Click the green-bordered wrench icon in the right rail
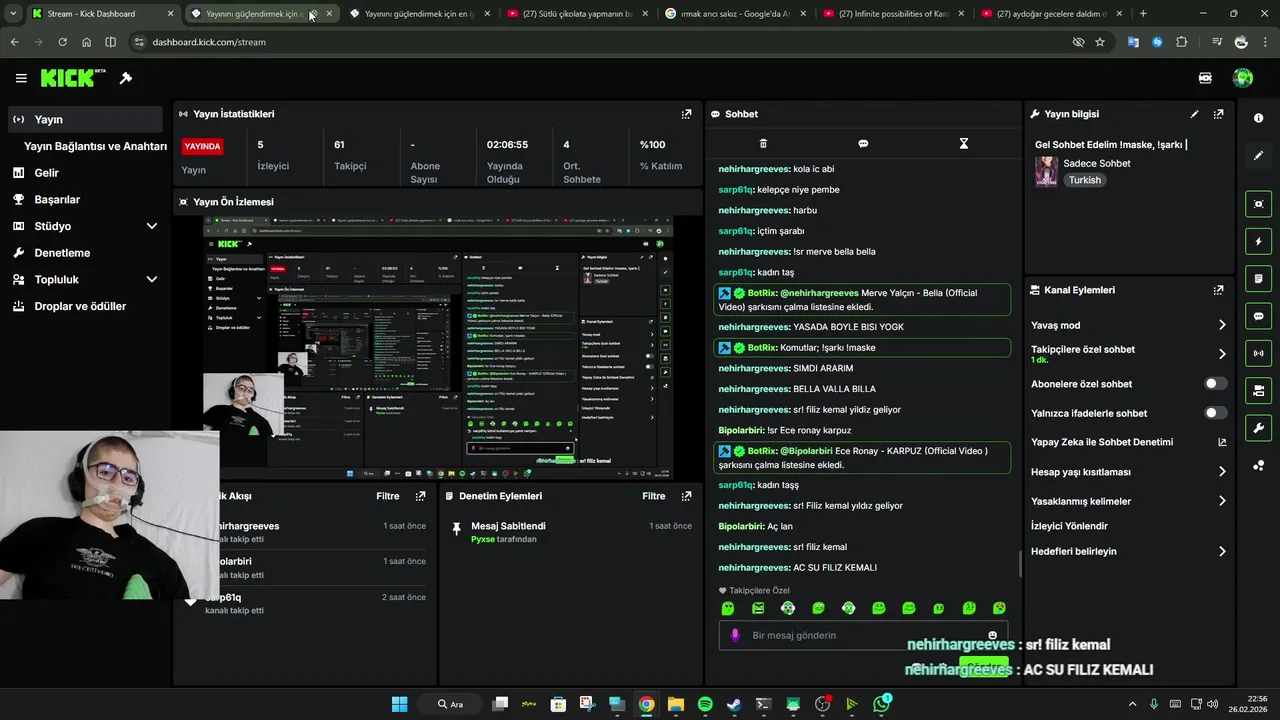 (1258, 428)
